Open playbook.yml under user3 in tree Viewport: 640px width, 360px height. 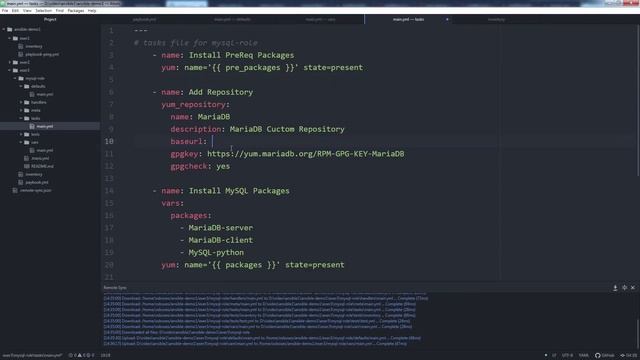click(37, 182)
